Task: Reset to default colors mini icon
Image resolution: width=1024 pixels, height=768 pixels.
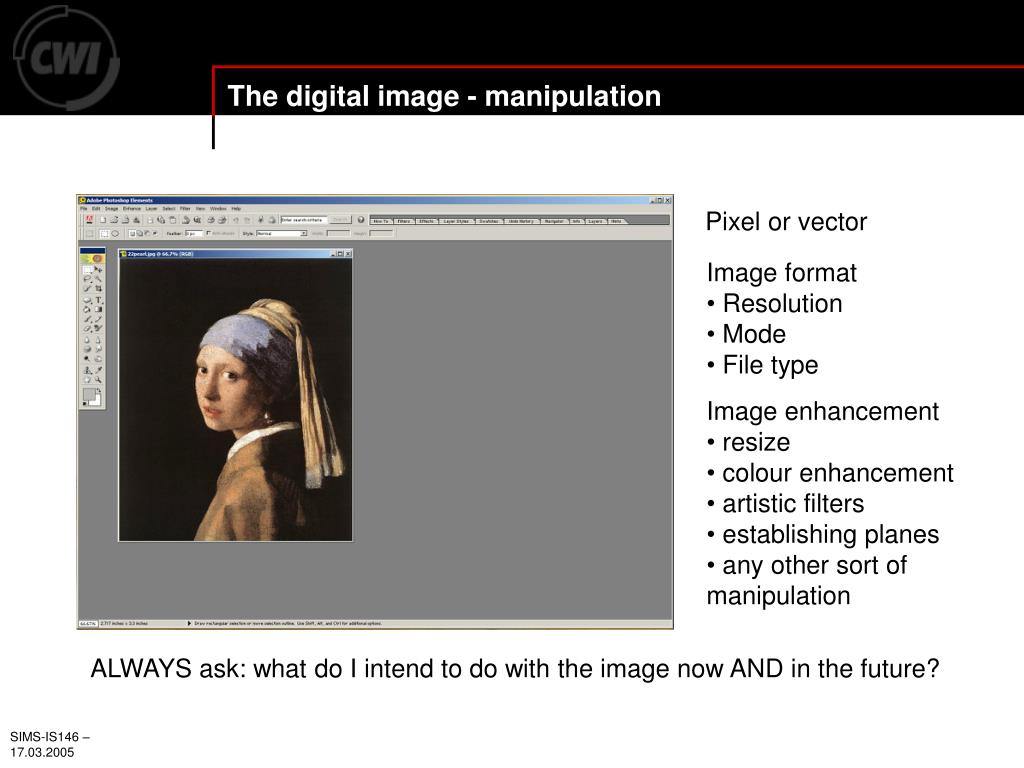Action: point(84,404)
